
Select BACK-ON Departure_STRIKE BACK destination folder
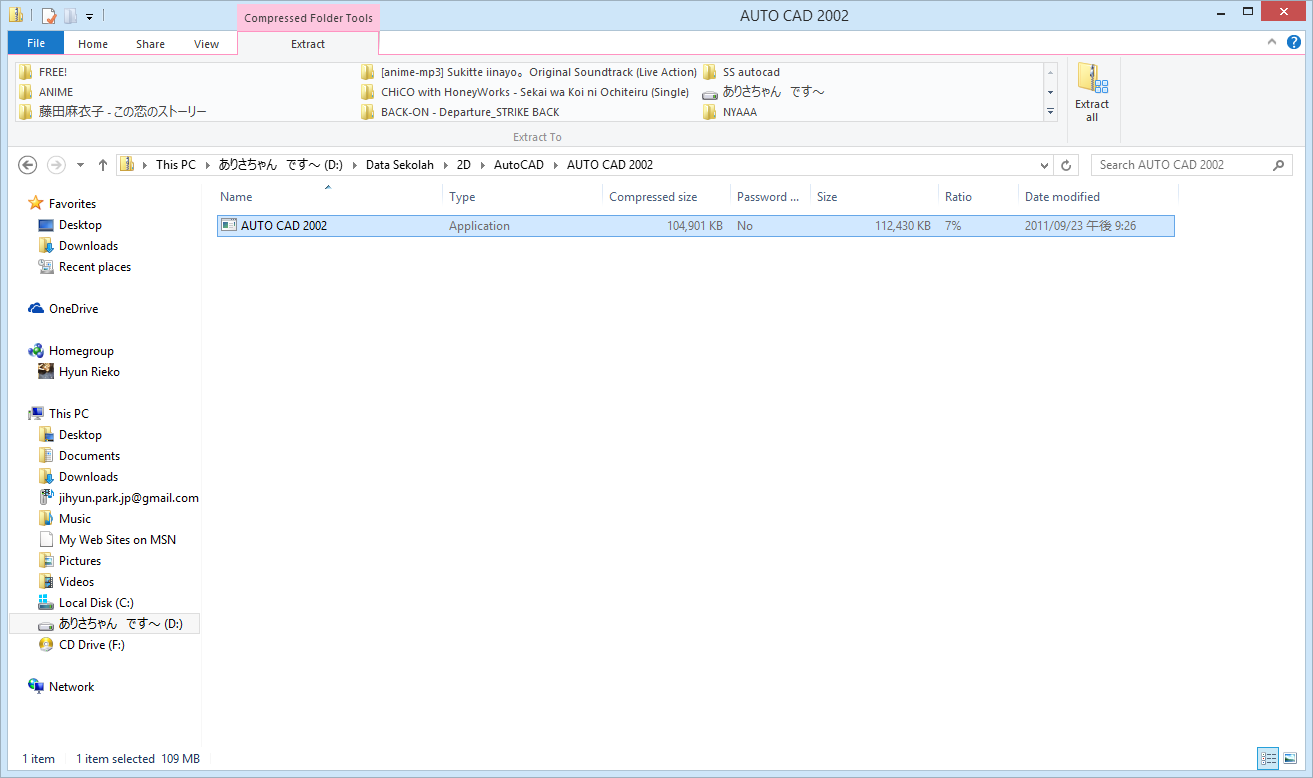click(460, 112)
